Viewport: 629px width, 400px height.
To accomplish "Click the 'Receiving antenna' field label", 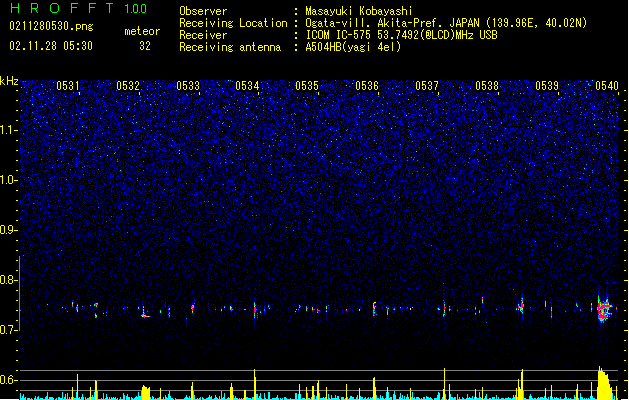I will point(230,47).
